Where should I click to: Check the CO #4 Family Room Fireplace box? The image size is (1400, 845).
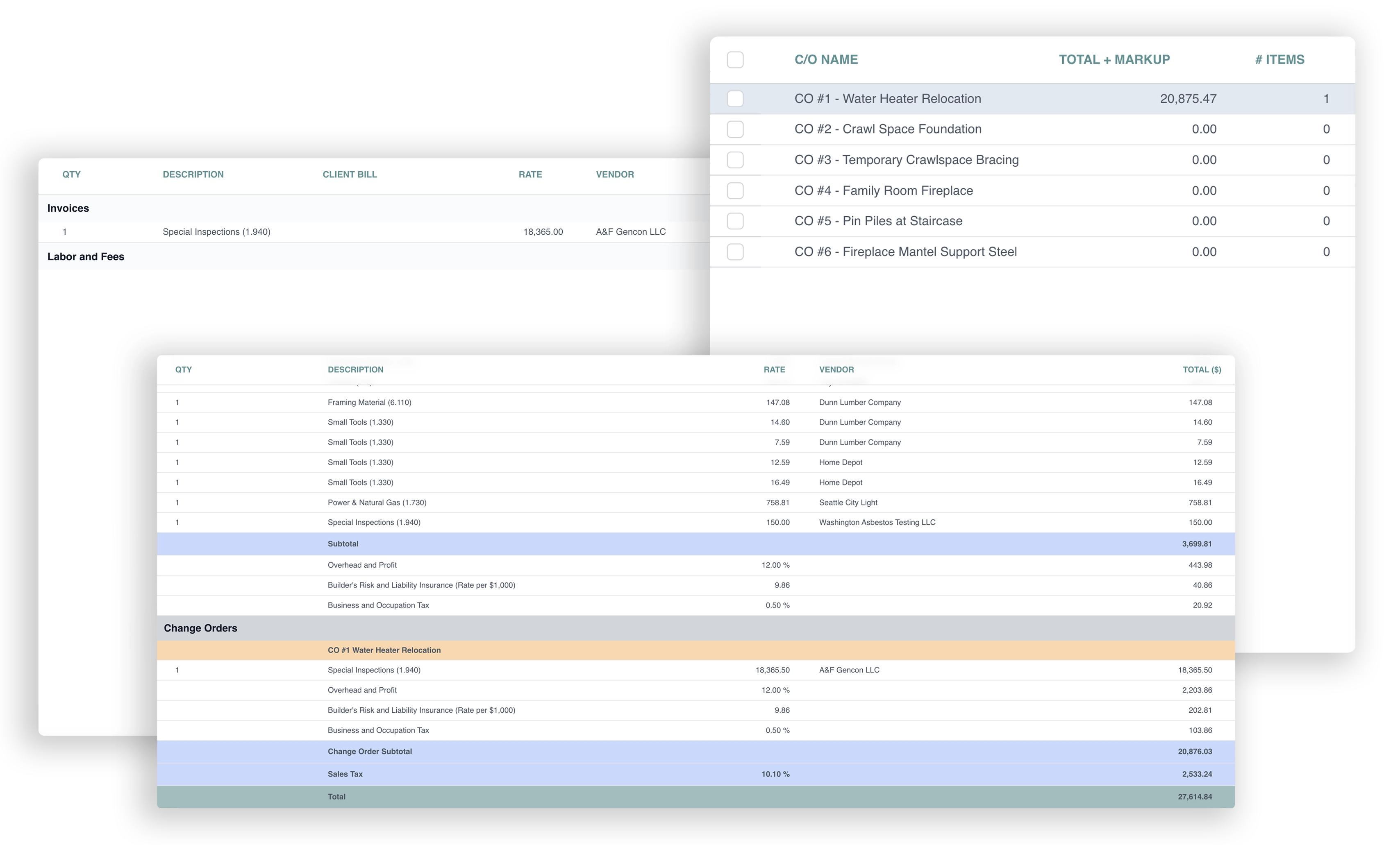[735, 191]
